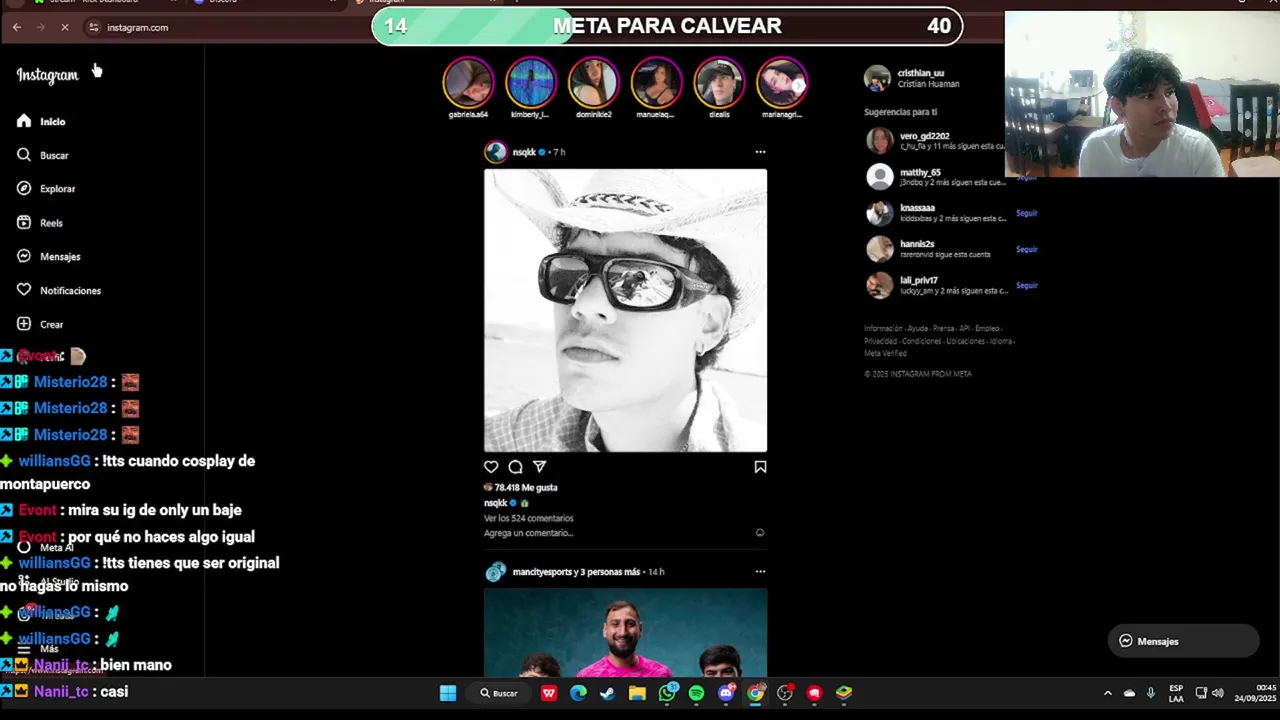Click nsqkk username in post header
The width and height of the screenshot is (1280, 720).
[524, 152]
